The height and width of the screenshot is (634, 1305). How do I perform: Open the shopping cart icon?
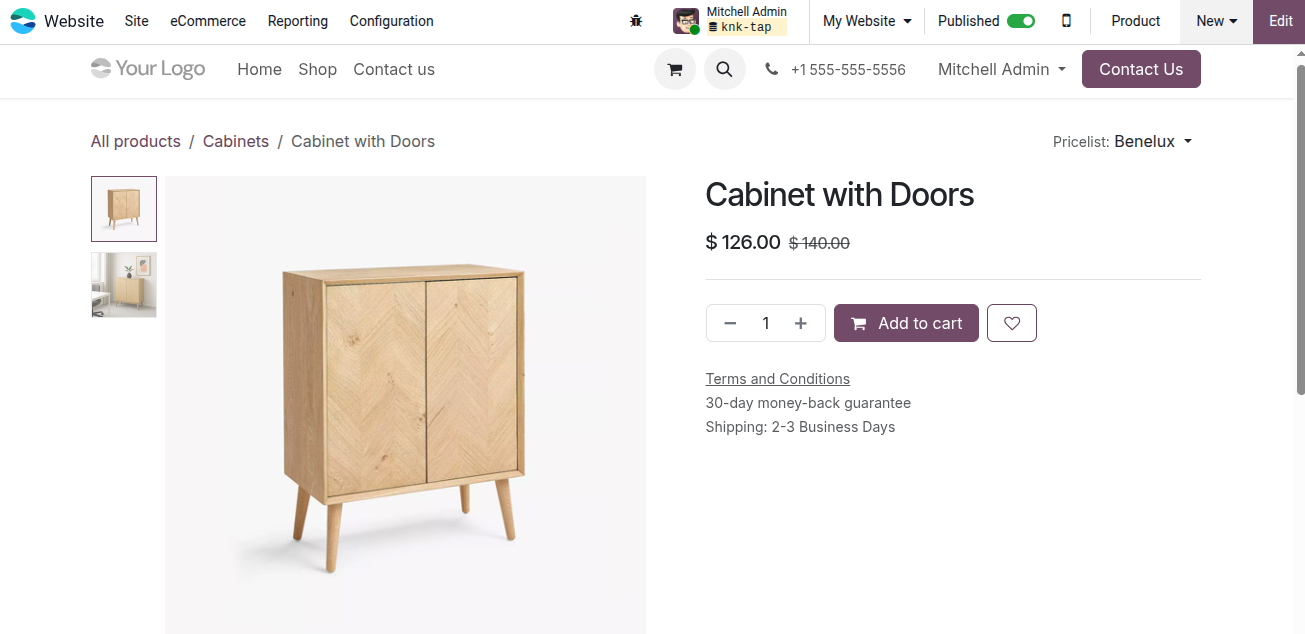675,70
